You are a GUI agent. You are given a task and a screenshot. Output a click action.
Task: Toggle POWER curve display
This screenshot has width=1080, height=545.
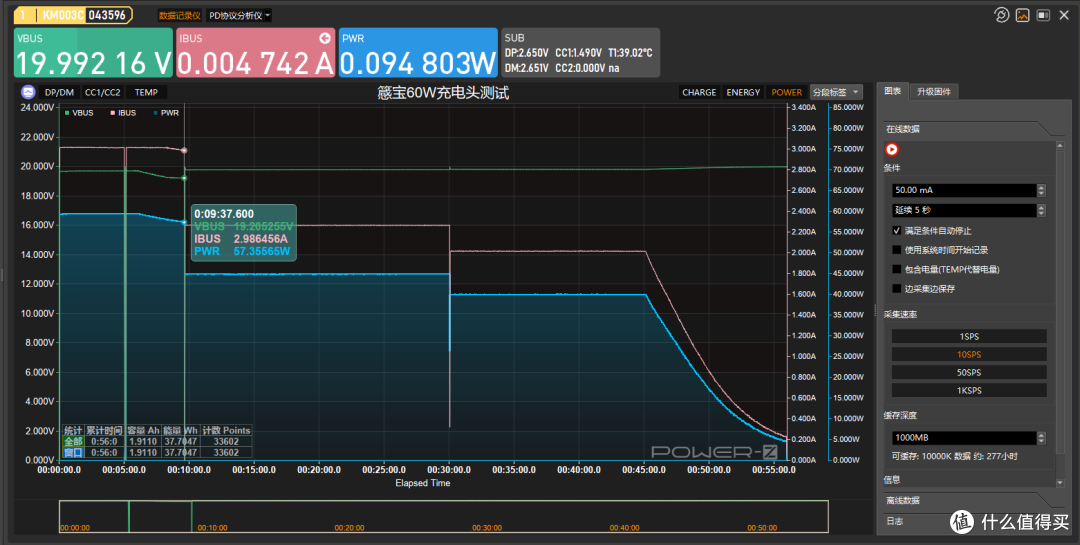(x=787, y=92)
